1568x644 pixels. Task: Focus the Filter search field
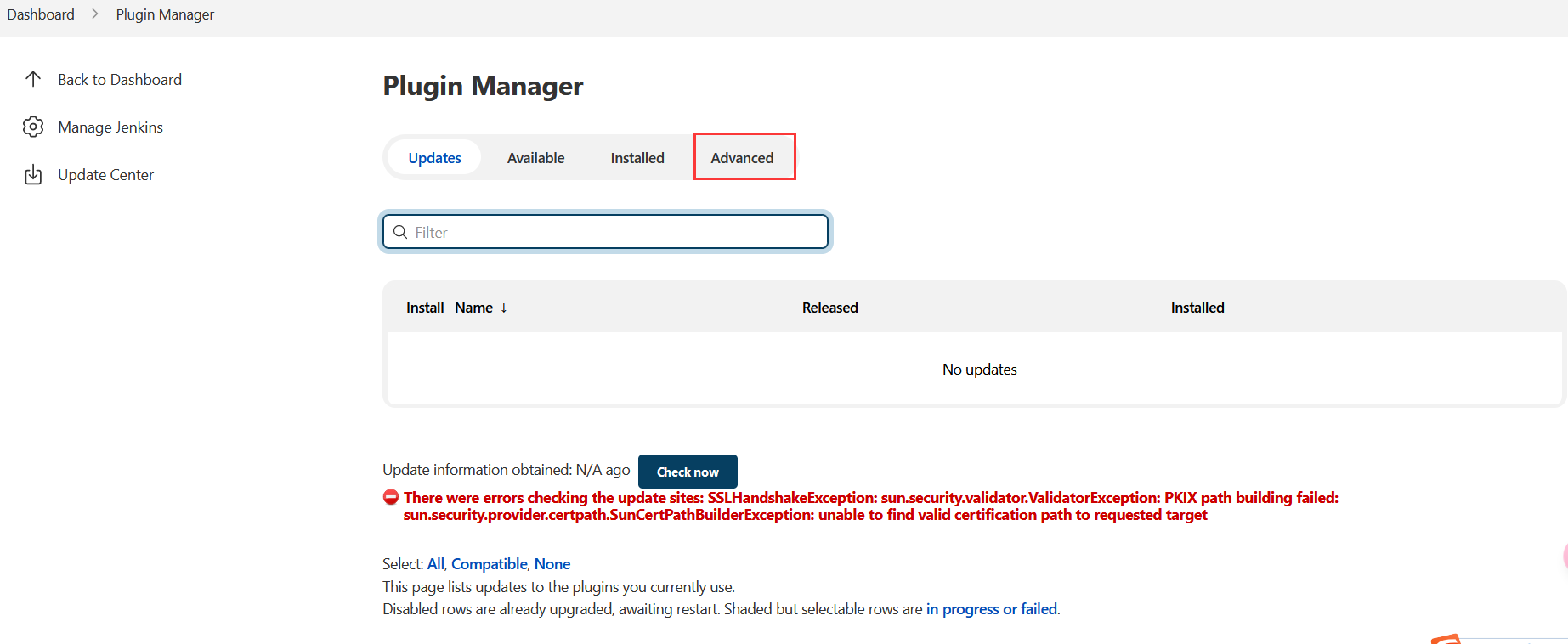[x=605, y=232]
